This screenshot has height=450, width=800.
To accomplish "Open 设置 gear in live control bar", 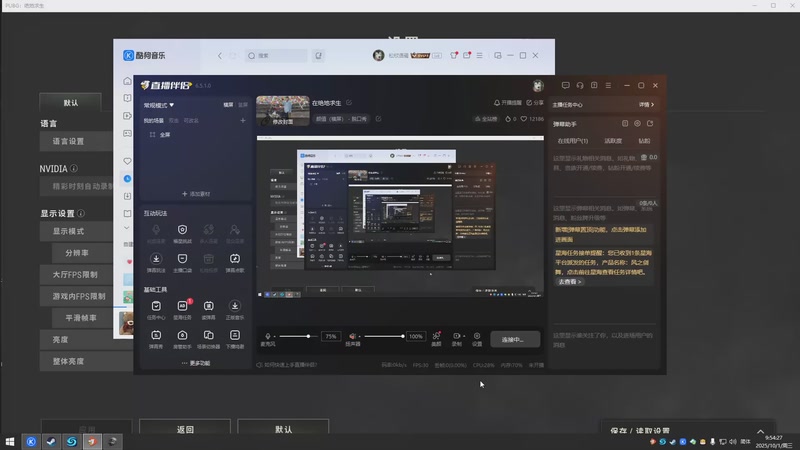I will coord(477,336).
